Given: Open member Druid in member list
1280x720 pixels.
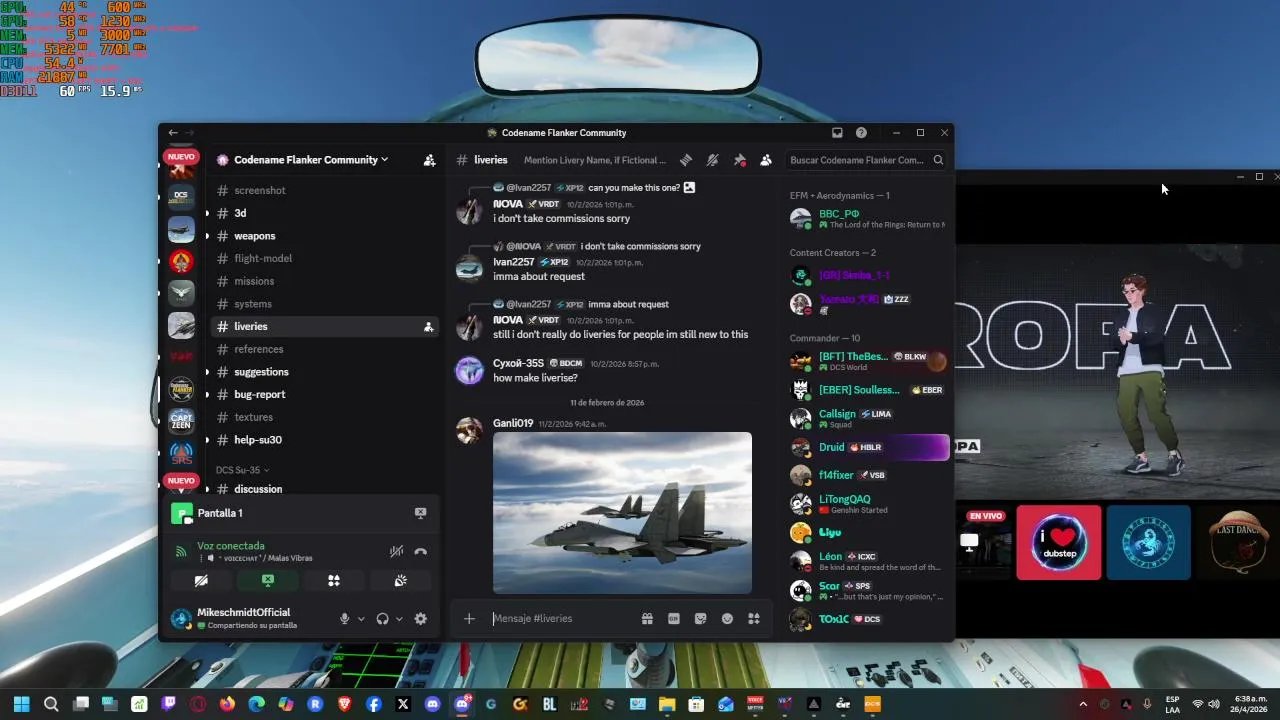Looking at the screenshot, I should (x=866, y=447).
